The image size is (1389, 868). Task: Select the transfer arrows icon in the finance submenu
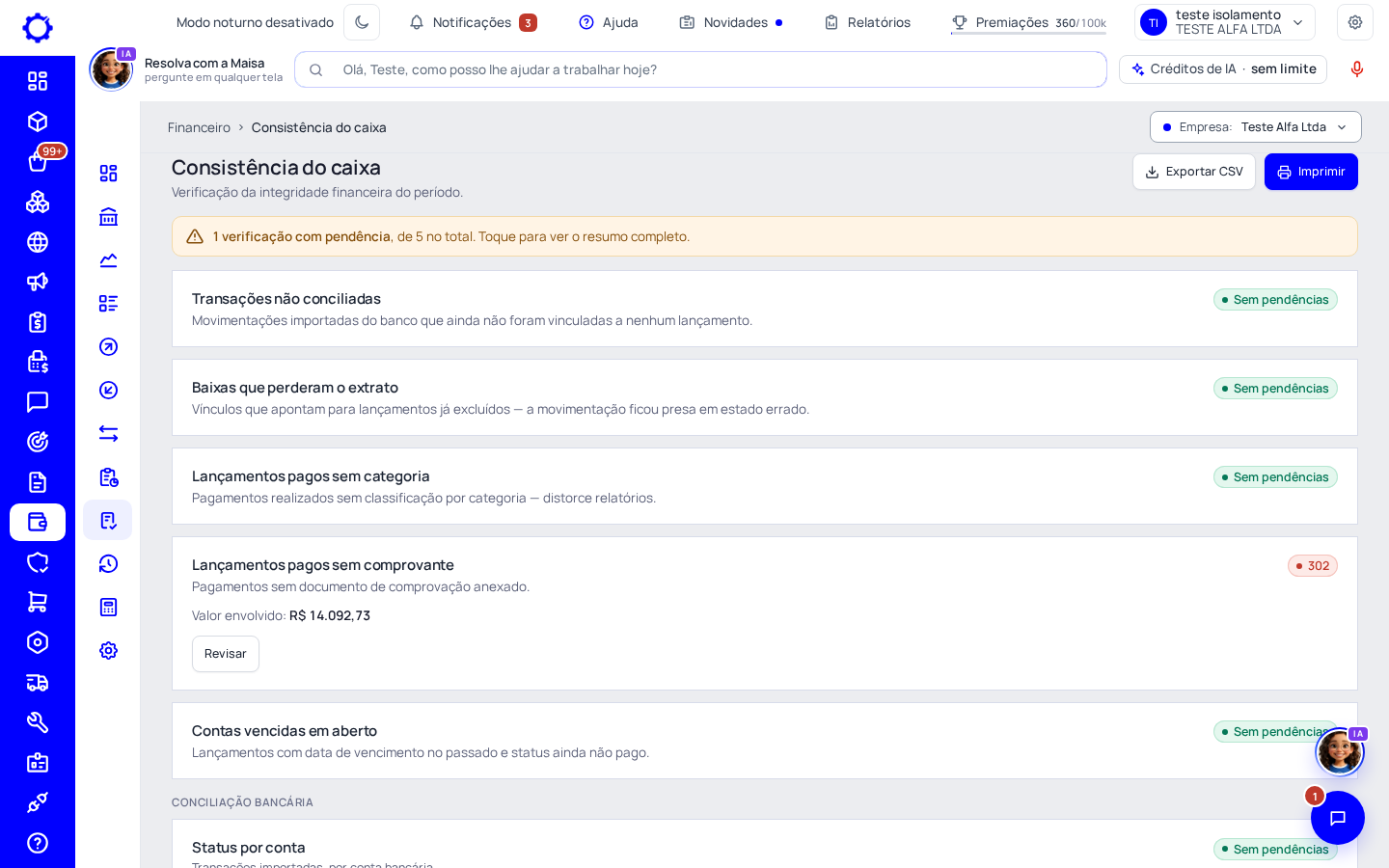(108, 434)
